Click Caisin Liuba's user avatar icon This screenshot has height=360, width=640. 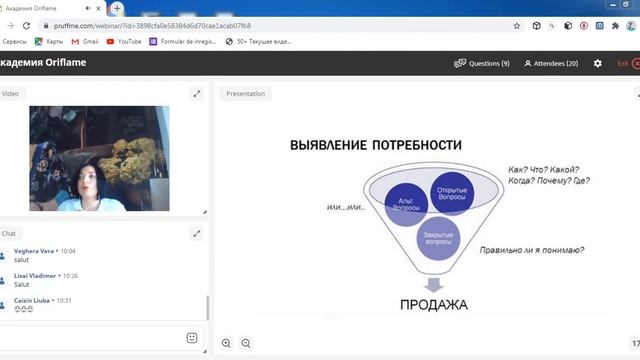pos(2,305)
